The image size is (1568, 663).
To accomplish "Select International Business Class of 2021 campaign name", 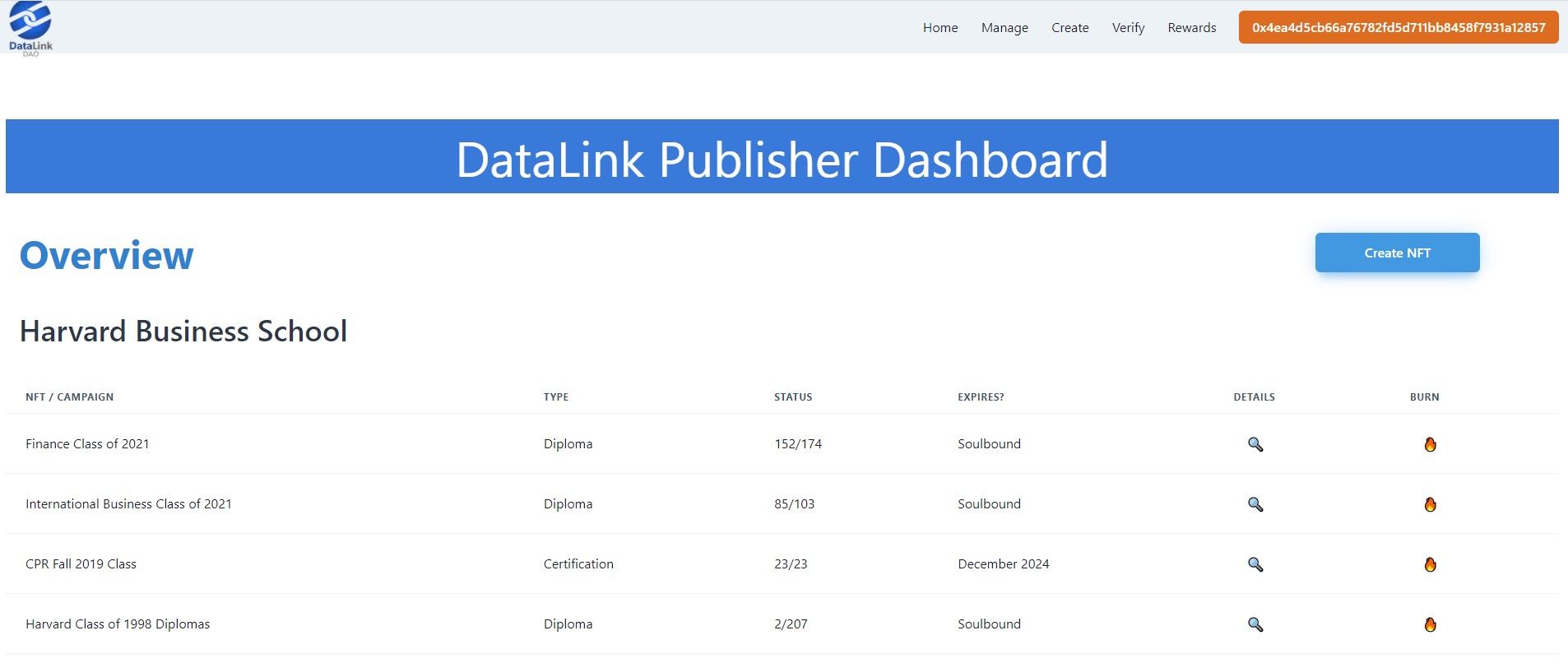I will tap(128, 504).
